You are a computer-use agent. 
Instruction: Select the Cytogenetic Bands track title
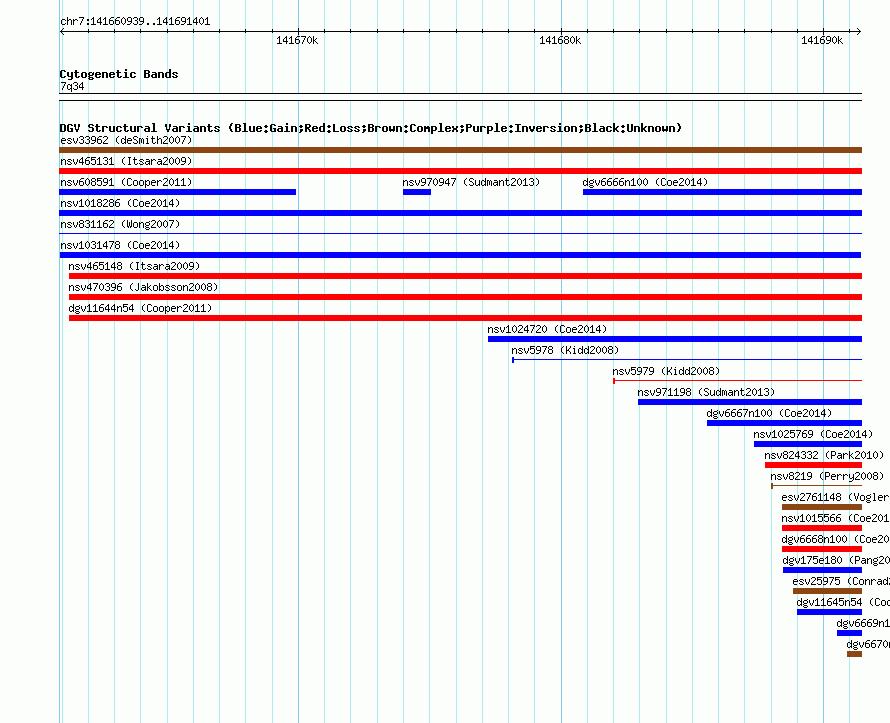(119, 74)
